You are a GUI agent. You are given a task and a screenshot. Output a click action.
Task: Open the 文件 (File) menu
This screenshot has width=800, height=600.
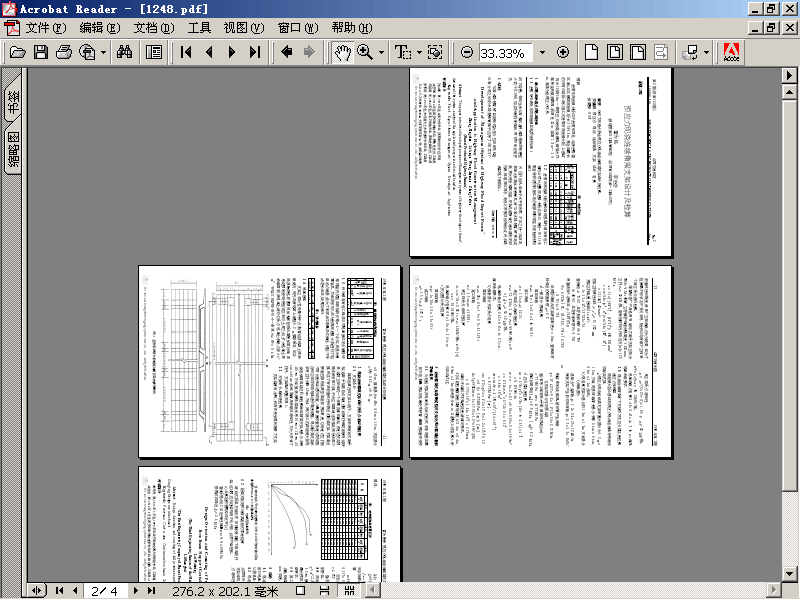tap(46, 28)
